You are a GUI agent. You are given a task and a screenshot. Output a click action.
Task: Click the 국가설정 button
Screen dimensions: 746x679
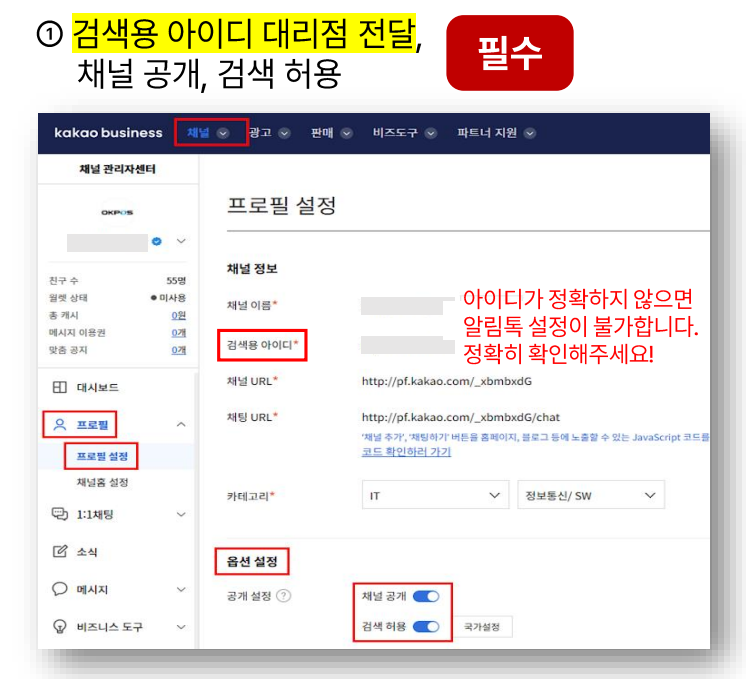pos(484,627)
